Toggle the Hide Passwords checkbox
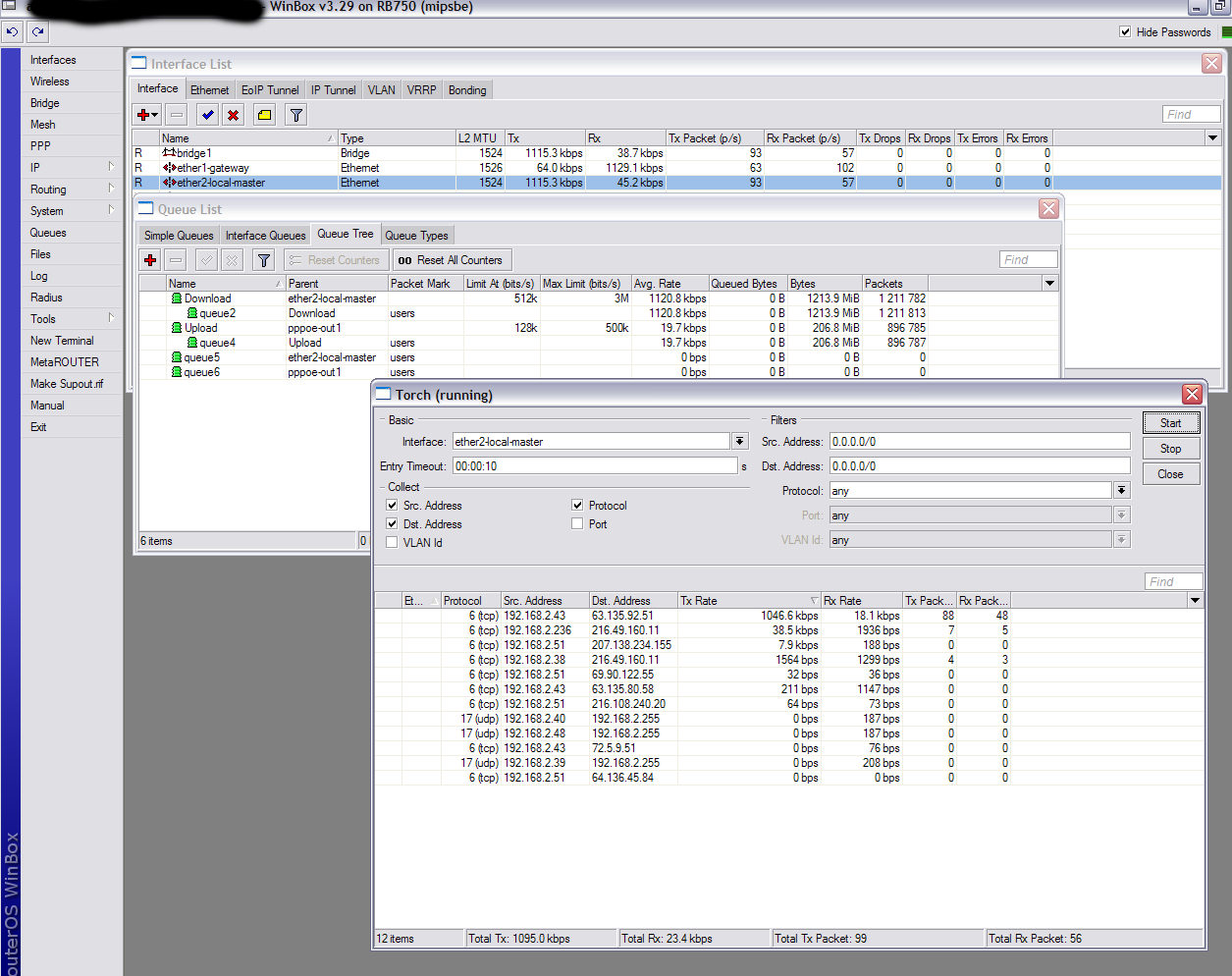Viewport: 1232px width, 976px height. point(1125,31)
